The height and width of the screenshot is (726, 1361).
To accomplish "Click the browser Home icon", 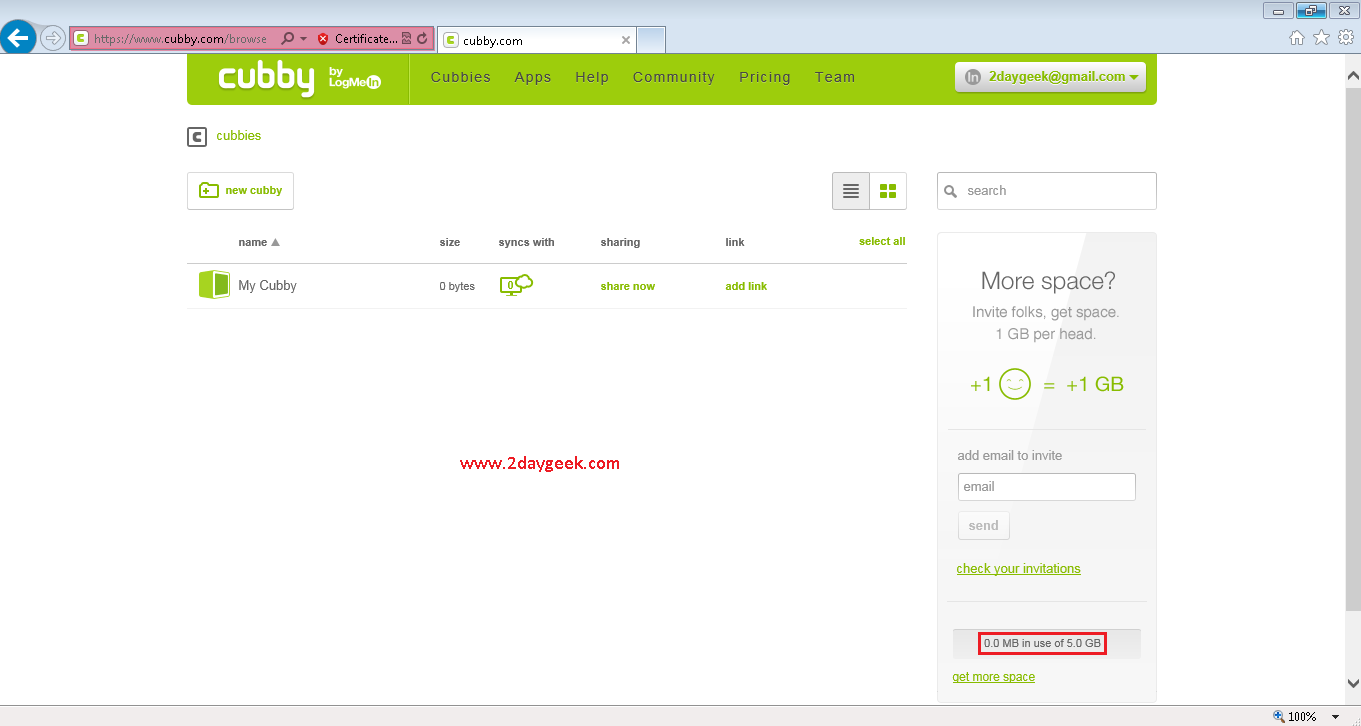I will pos(1297,38).
